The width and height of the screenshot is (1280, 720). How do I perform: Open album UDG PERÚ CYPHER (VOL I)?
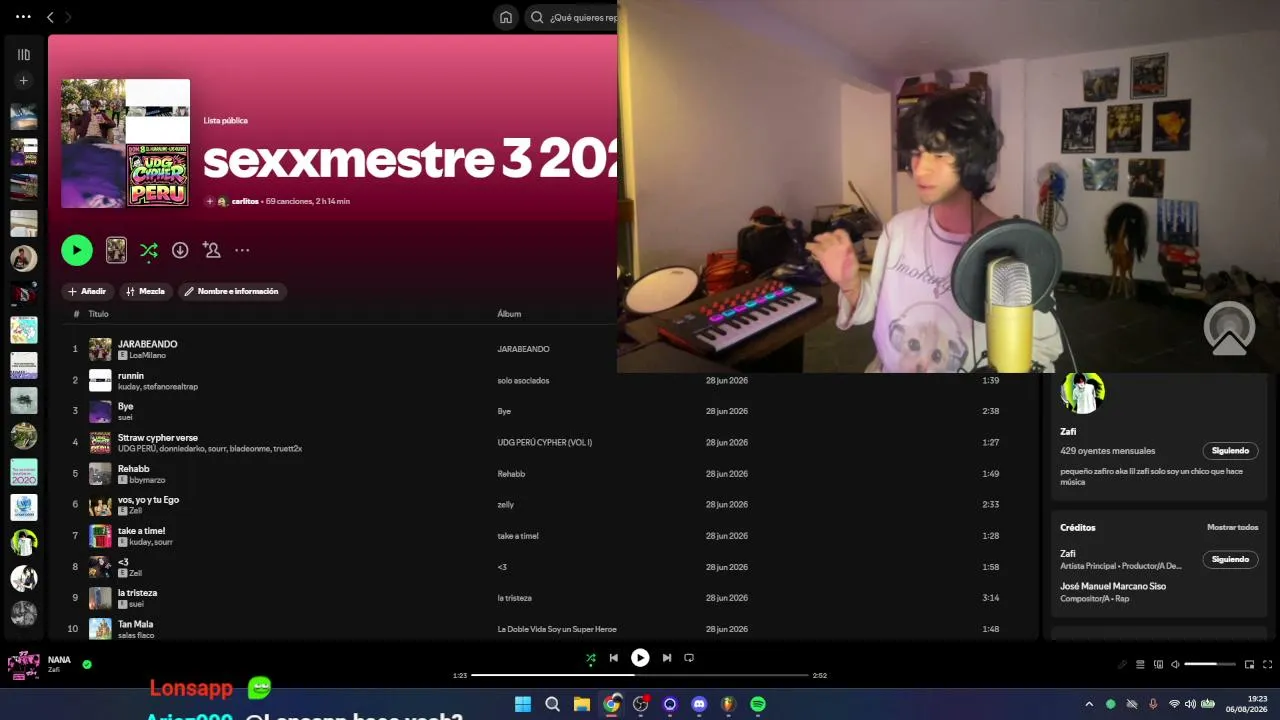tap(545, 442)
